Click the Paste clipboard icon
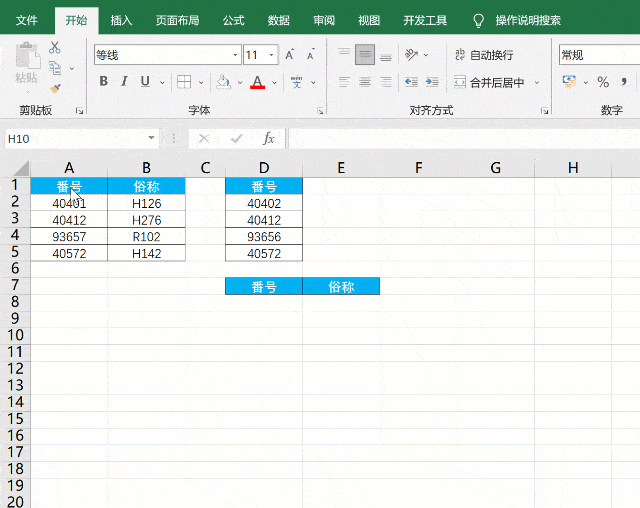Viewport: 640px width, 508px height. (27, 55)
